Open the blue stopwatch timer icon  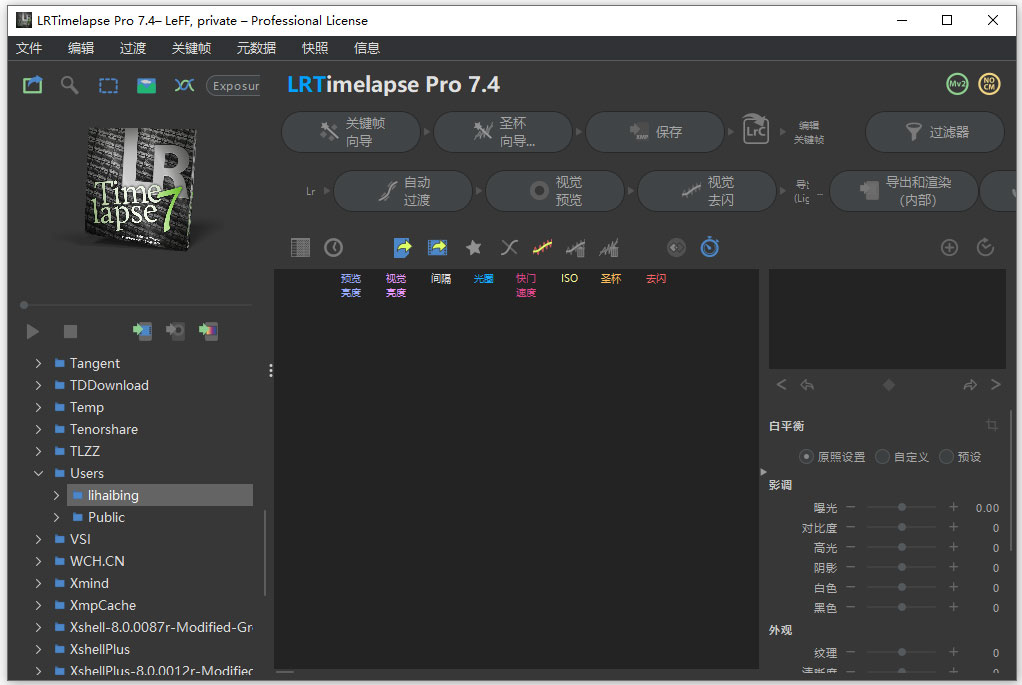pos(709,247)
